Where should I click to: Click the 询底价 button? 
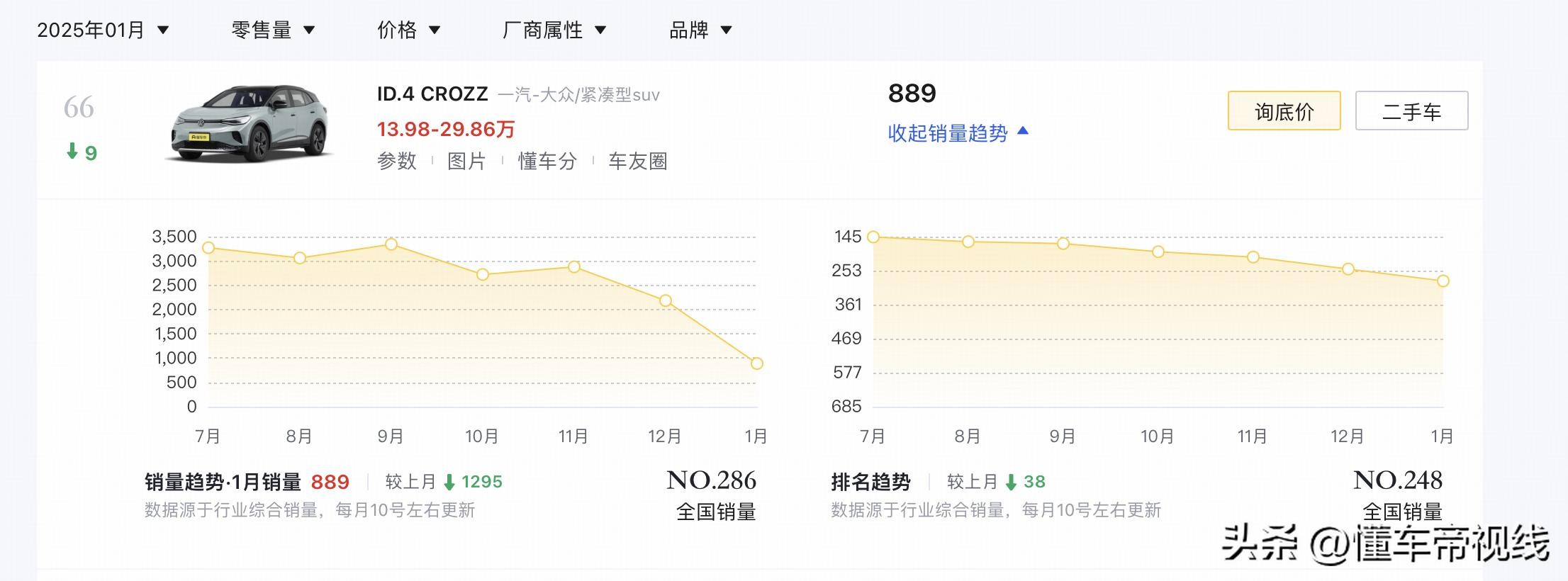1284,111
